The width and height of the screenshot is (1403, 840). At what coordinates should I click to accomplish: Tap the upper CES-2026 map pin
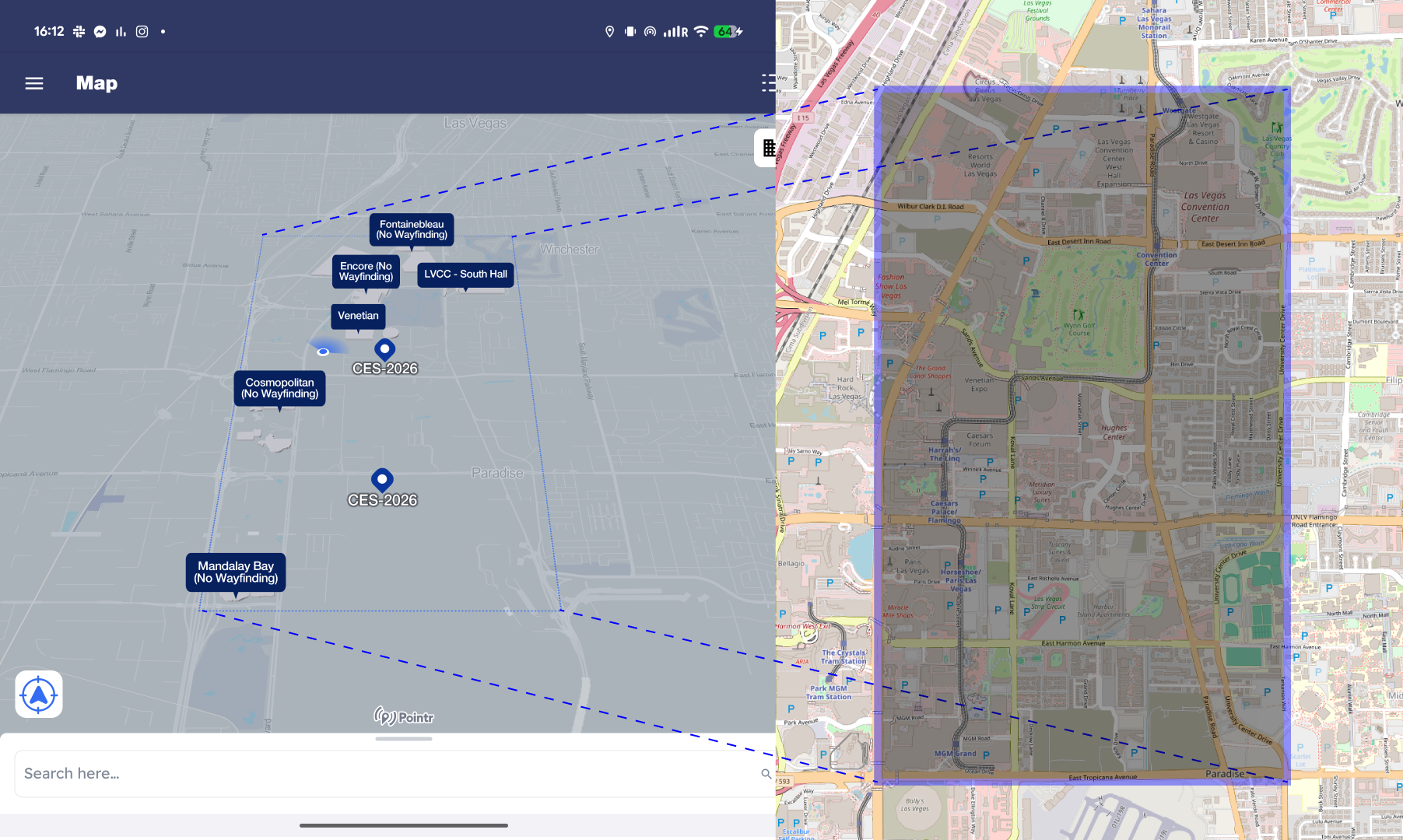384,350
